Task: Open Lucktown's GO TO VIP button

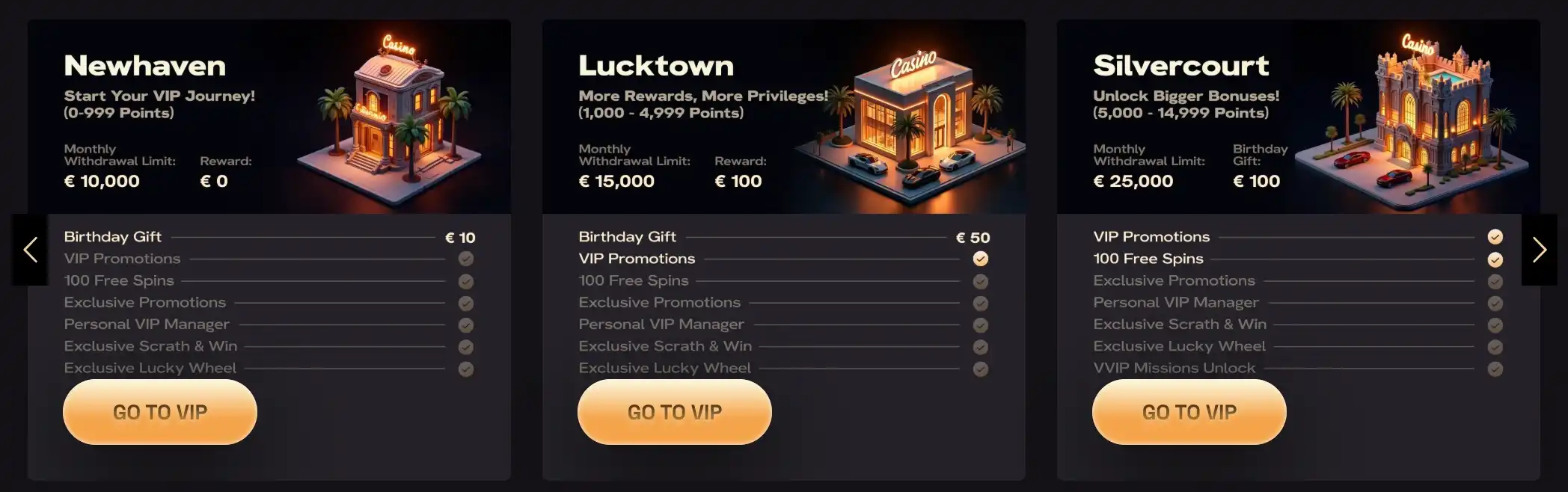Action: tap(675, 412)
